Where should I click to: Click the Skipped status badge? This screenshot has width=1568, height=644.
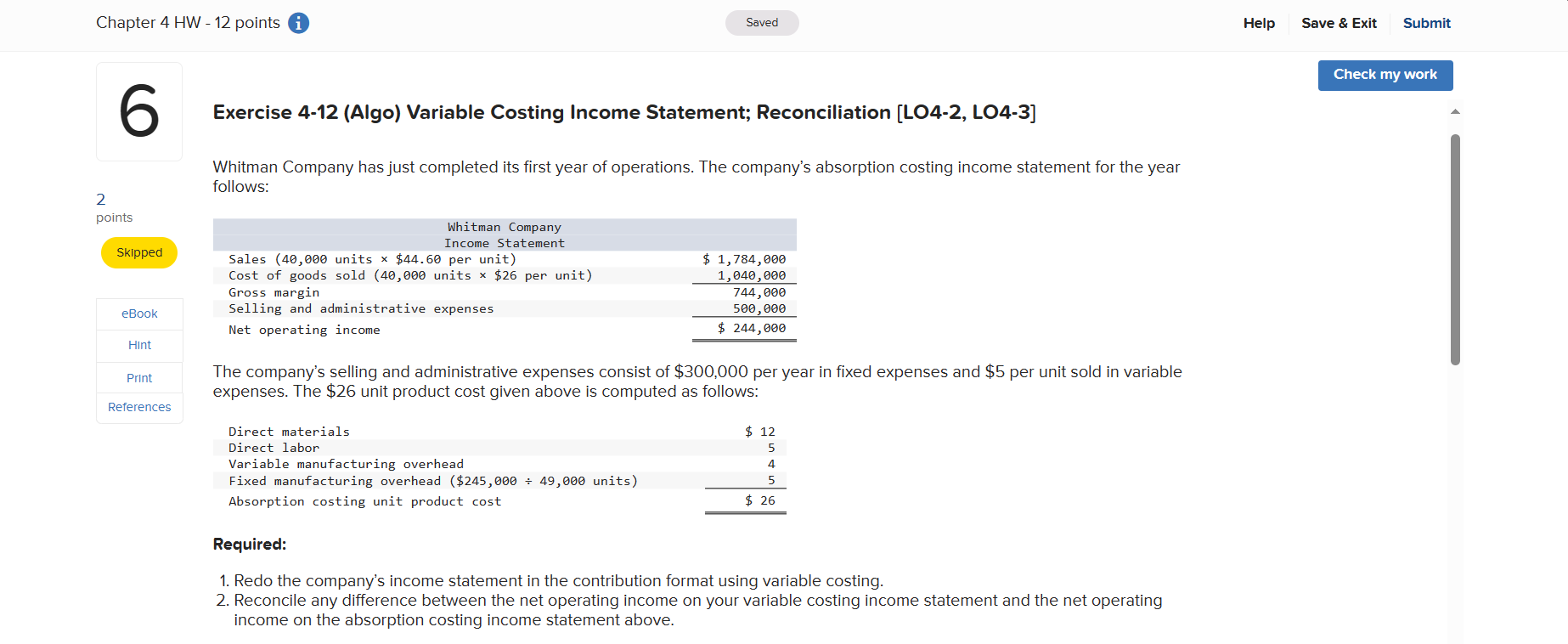[139, 252]
